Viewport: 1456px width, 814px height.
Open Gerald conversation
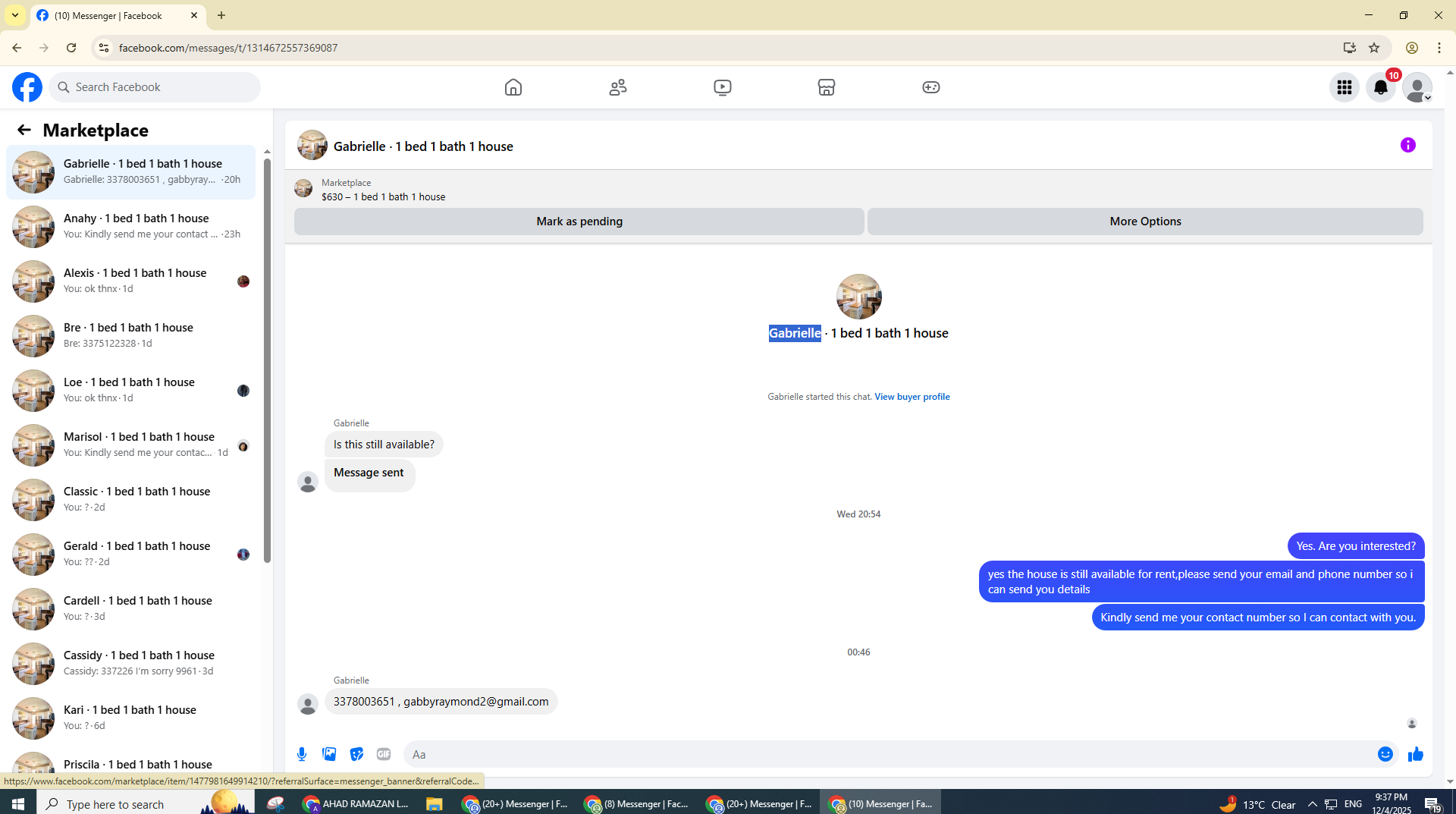[130, 554]
